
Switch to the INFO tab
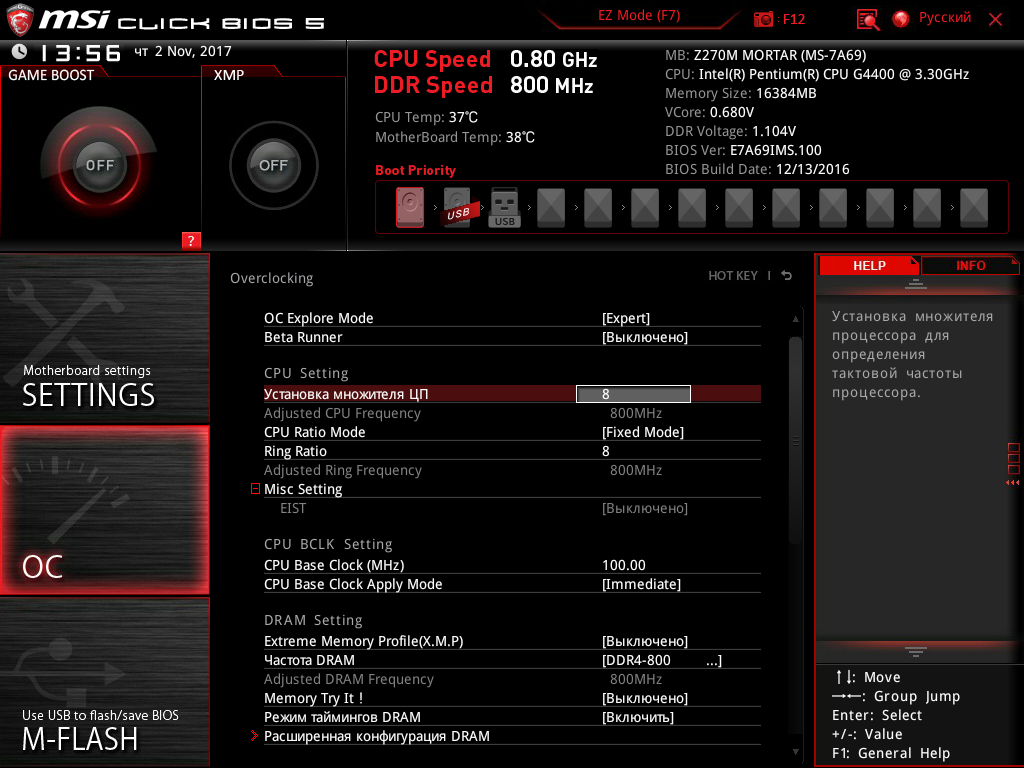(970, 265)
